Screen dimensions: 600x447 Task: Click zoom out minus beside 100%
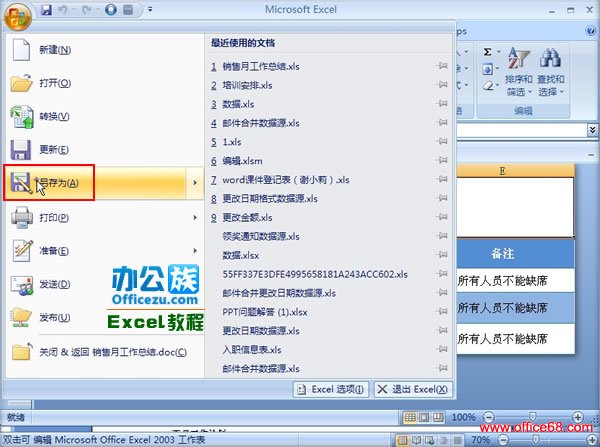click(x=488, y=417)
